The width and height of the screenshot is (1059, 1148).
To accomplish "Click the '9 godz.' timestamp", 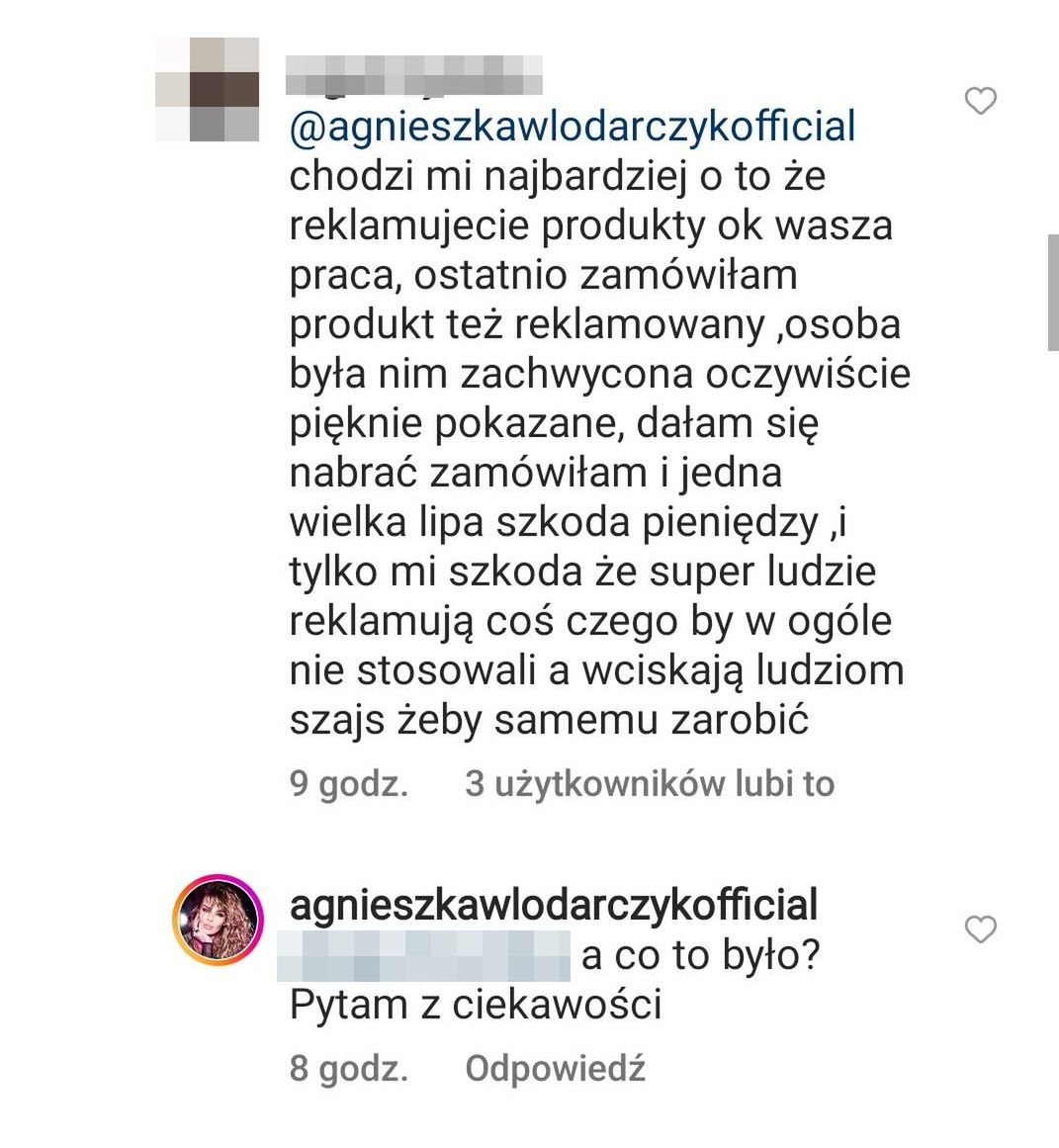I will coord(349,784).
